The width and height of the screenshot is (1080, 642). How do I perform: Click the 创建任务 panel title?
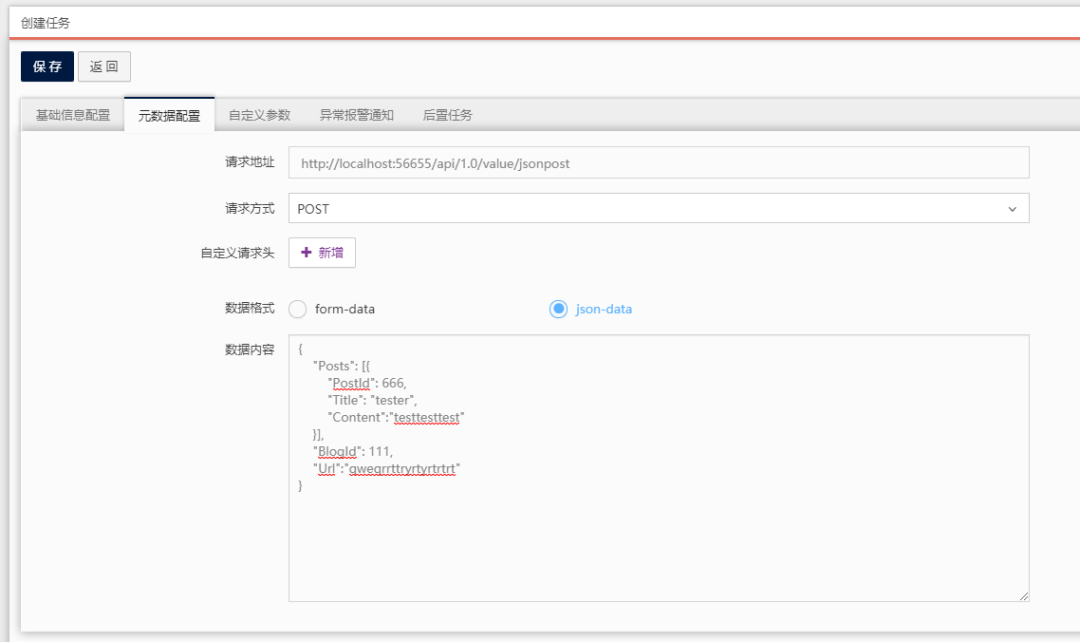tap(45, 23)
